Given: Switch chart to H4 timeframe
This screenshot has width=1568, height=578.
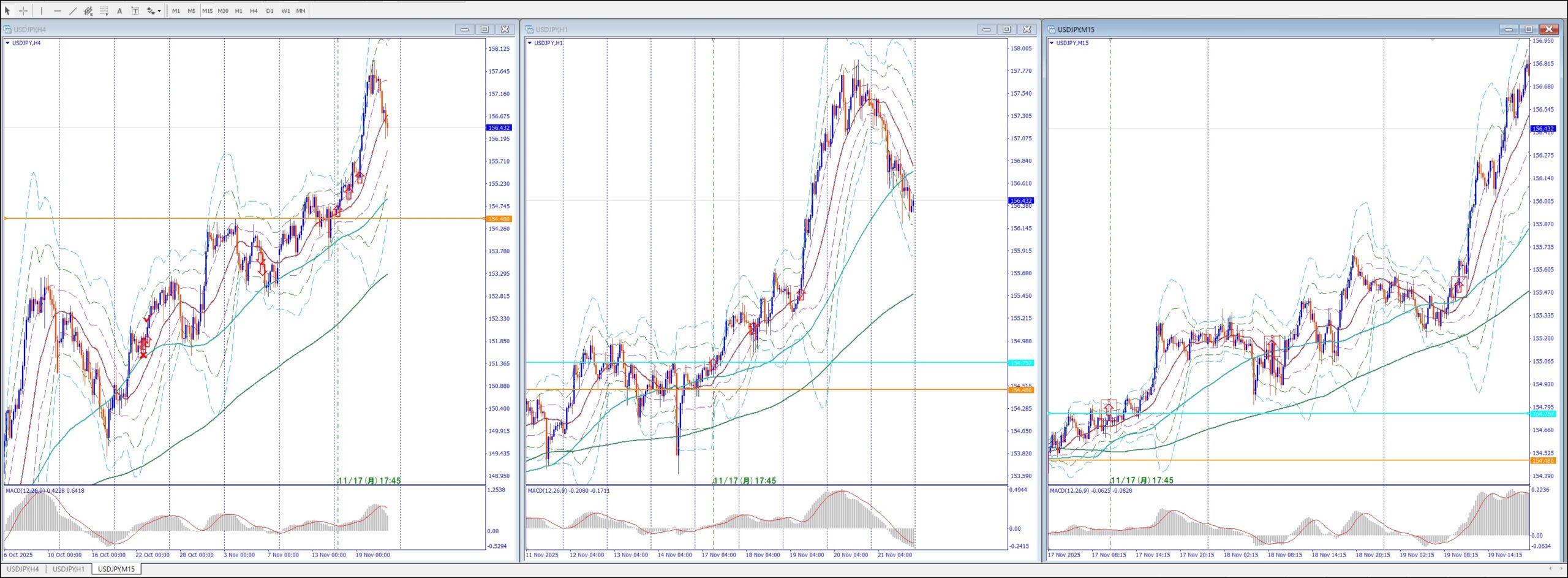Looking at the screenshot, I should tap(254, 10).
